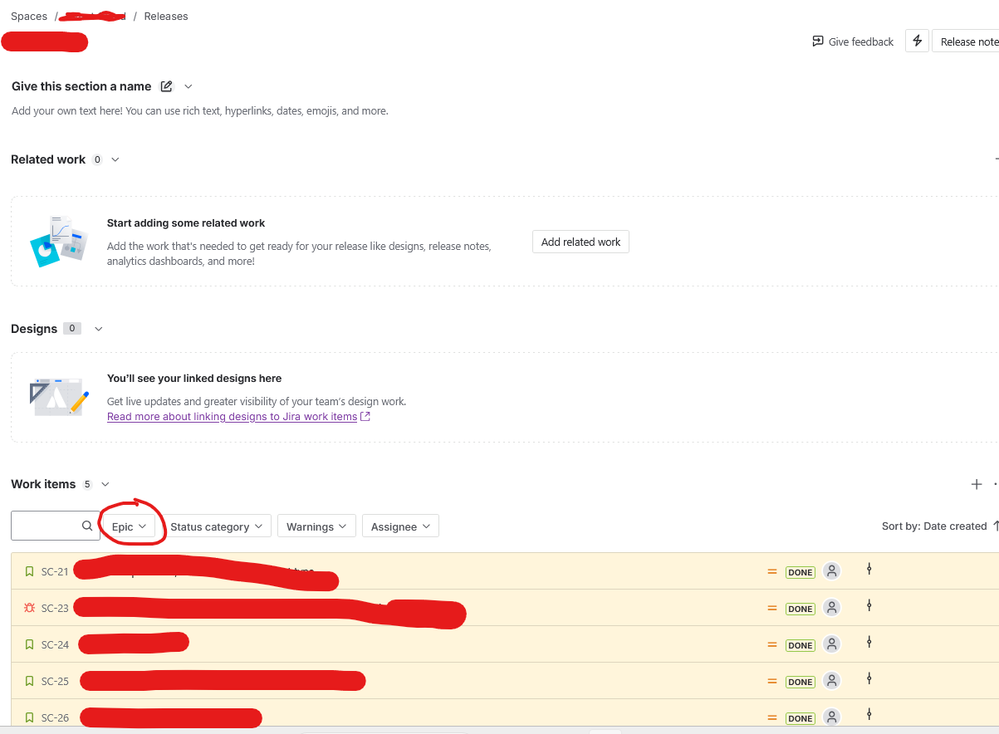Open link about linking designs to Jira
The image size is (999, 734).
click(x=238, y=416)
